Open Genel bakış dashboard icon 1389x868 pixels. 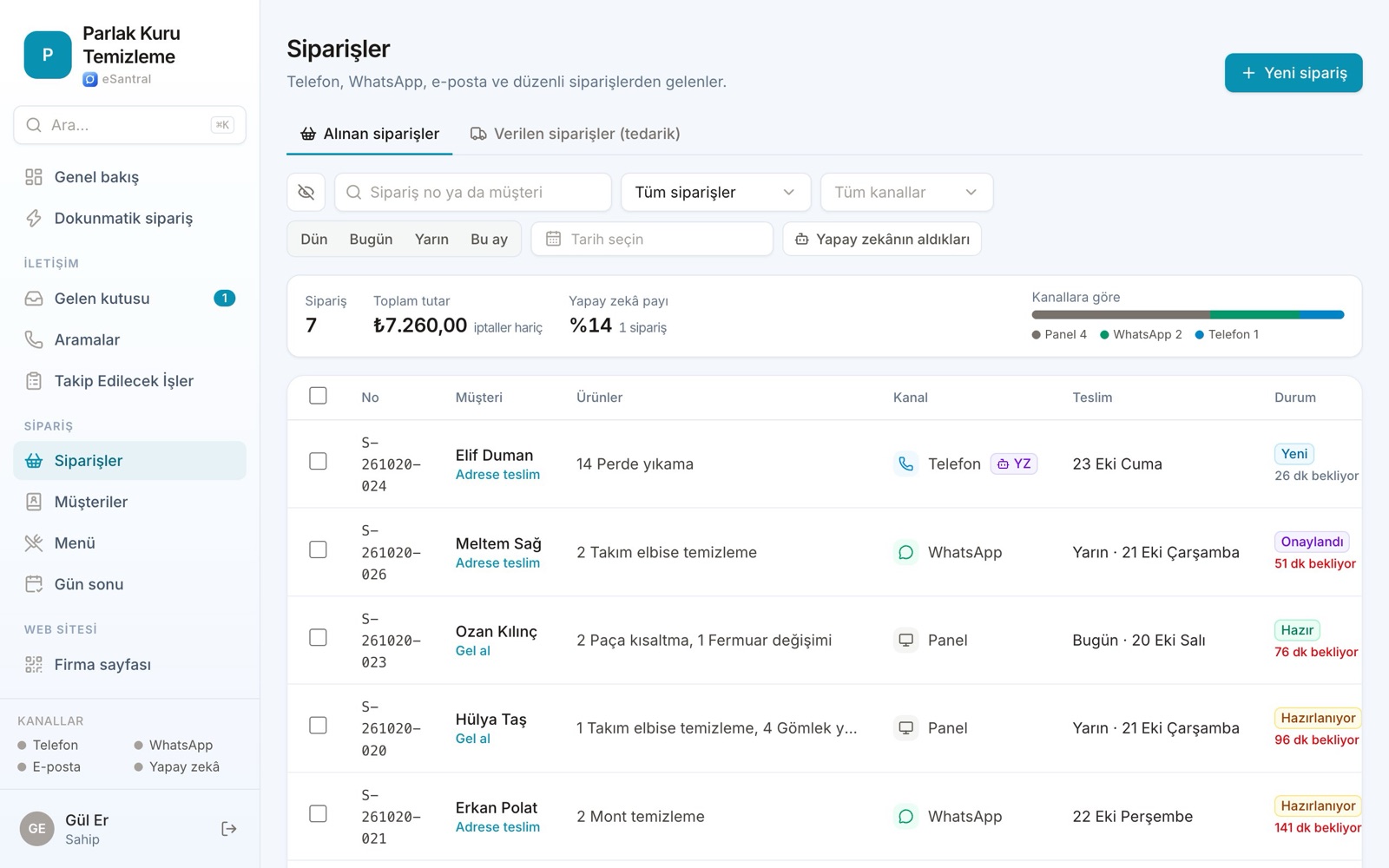34,177
